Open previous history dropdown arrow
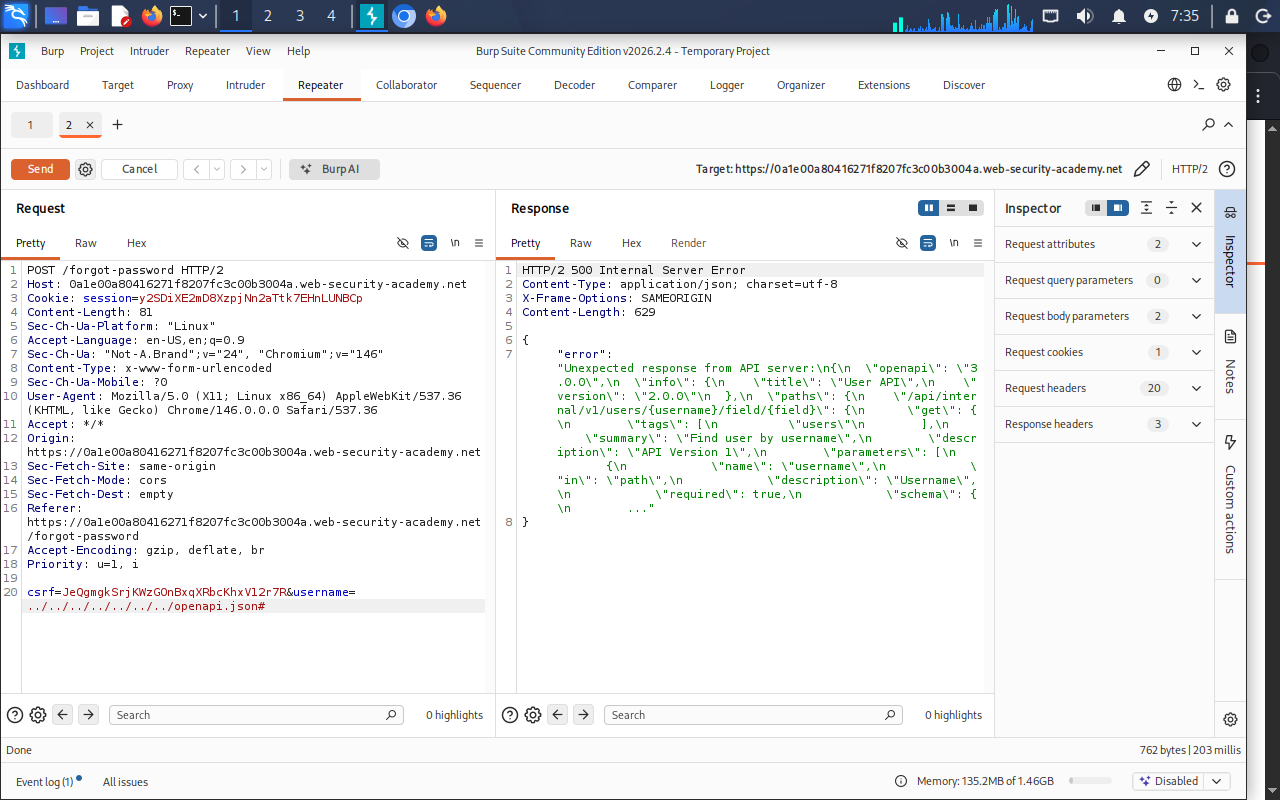 (x=217, y=169)
